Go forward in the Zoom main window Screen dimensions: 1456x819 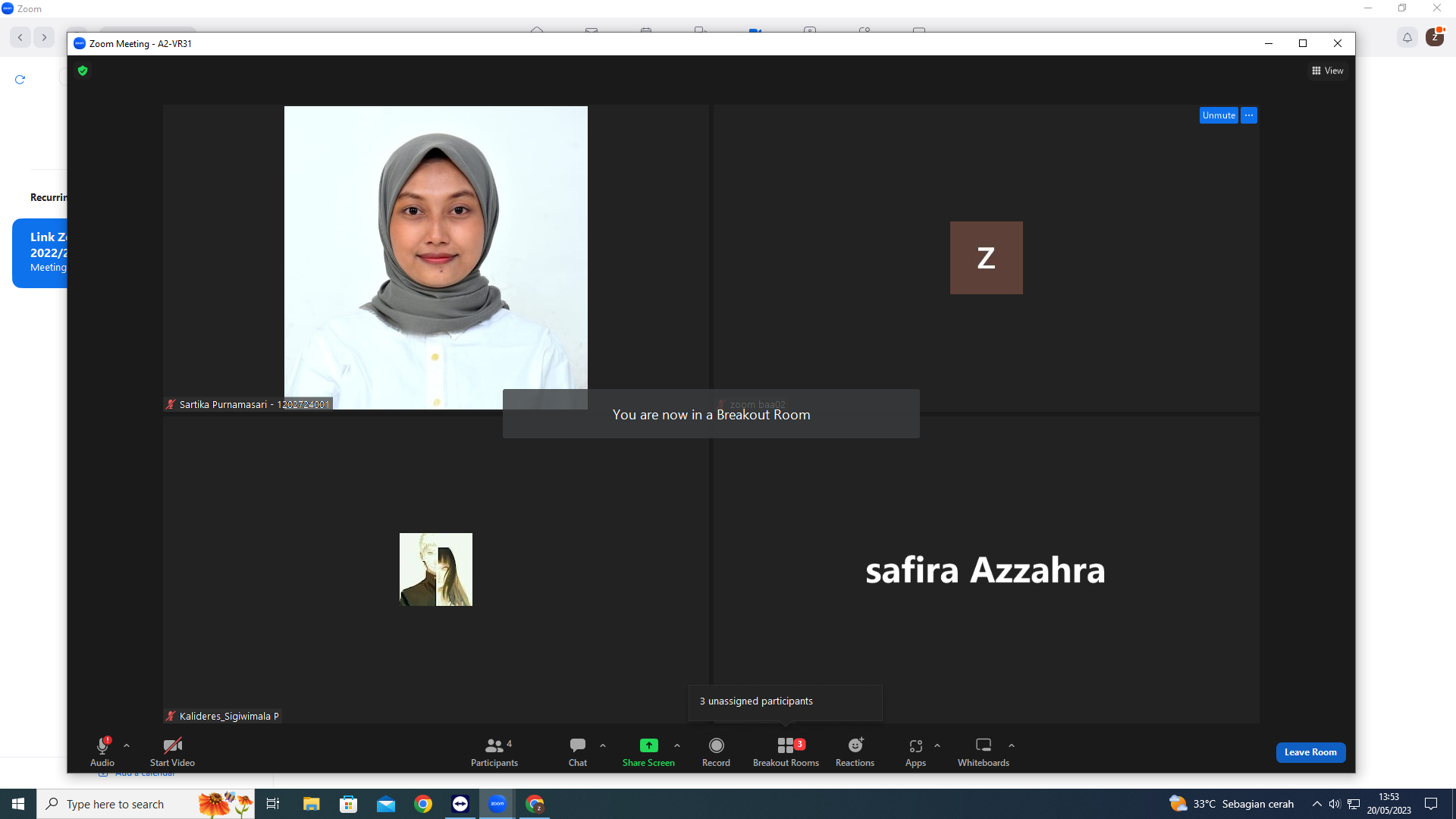click(x=44, y=37)
